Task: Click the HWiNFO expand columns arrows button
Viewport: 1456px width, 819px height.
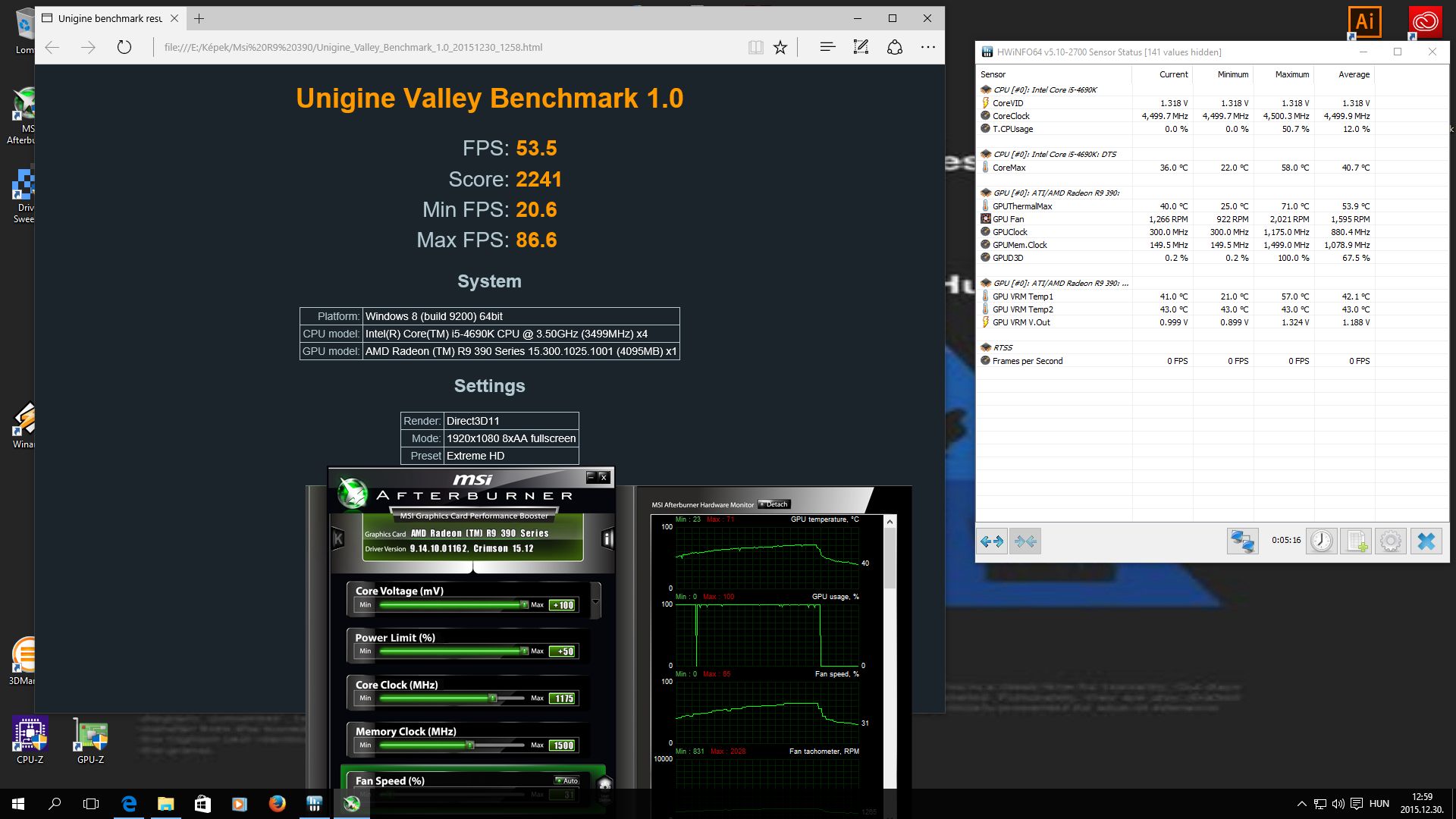Action: 992,541
